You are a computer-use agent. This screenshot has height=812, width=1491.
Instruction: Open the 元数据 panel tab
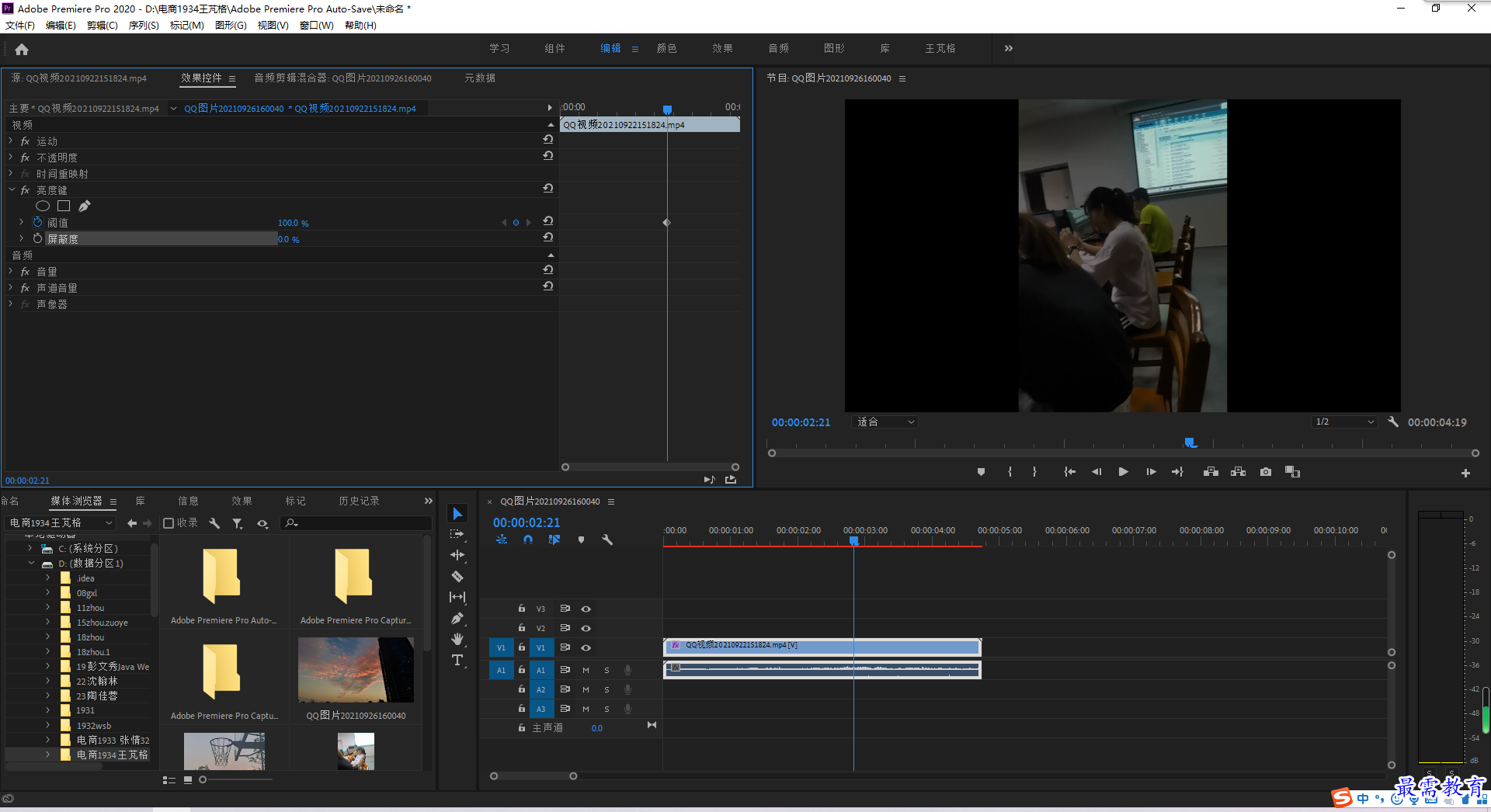click(480, 78)
